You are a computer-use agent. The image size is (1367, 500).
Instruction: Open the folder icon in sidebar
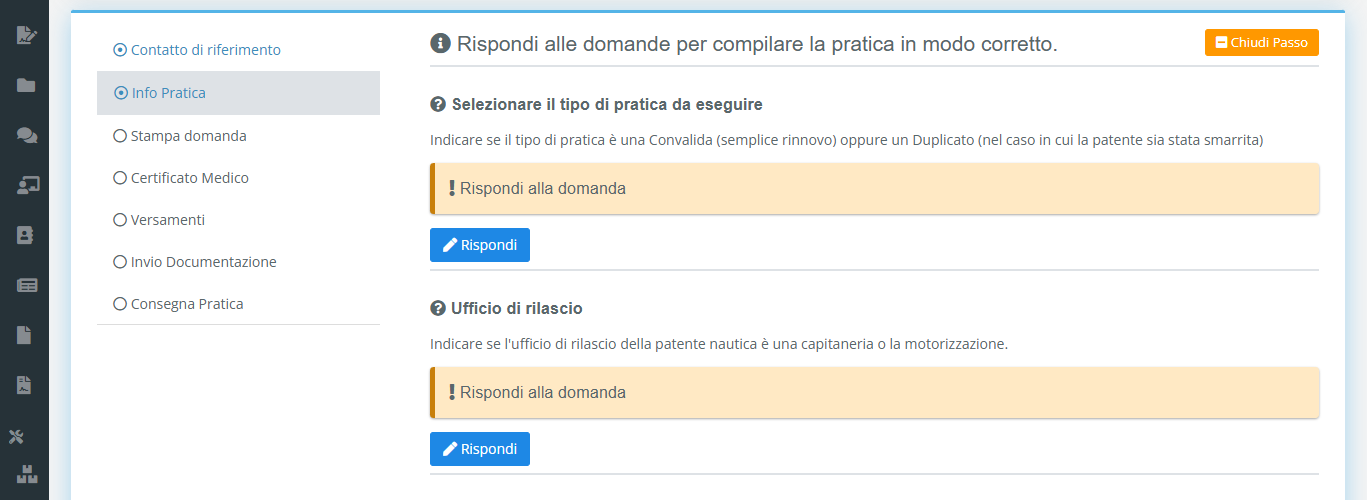pos(26,85)
